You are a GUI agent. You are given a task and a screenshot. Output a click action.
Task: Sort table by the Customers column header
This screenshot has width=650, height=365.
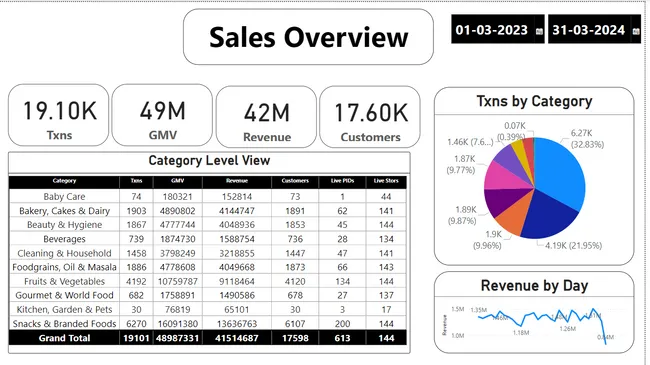[x=295, y=181]
